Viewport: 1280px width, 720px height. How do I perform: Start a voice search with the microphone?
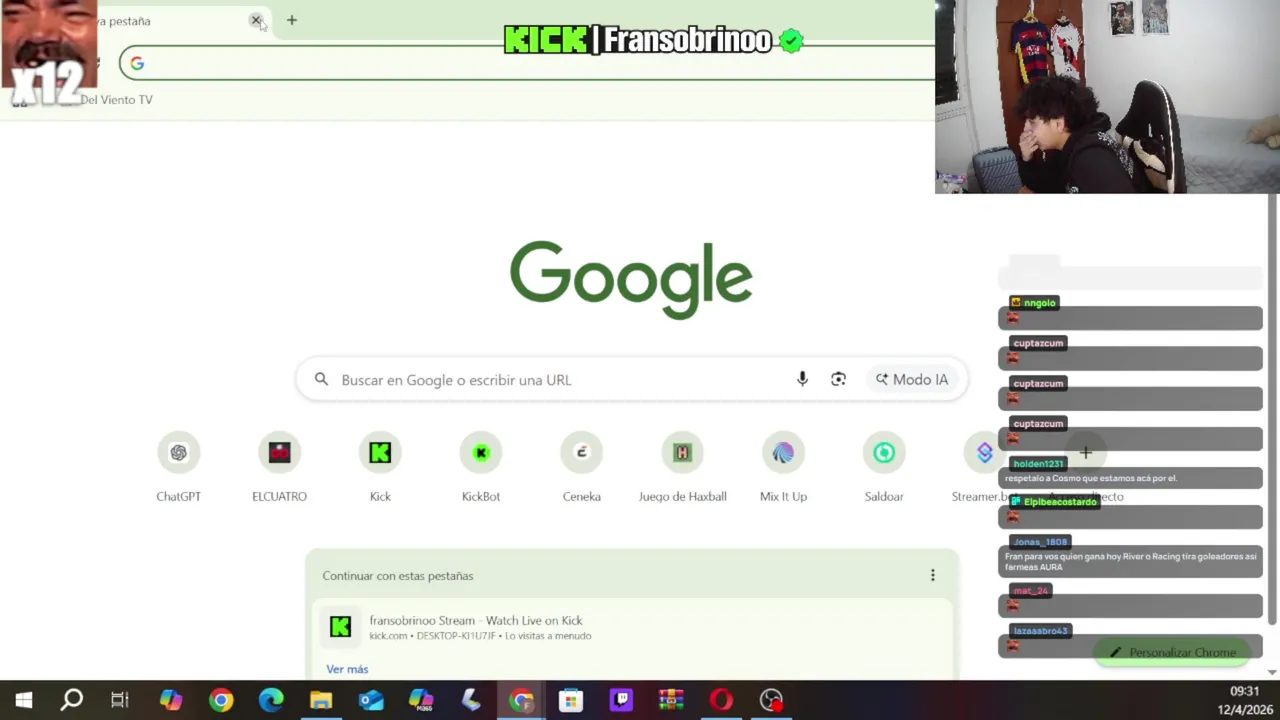pos(802,379)
